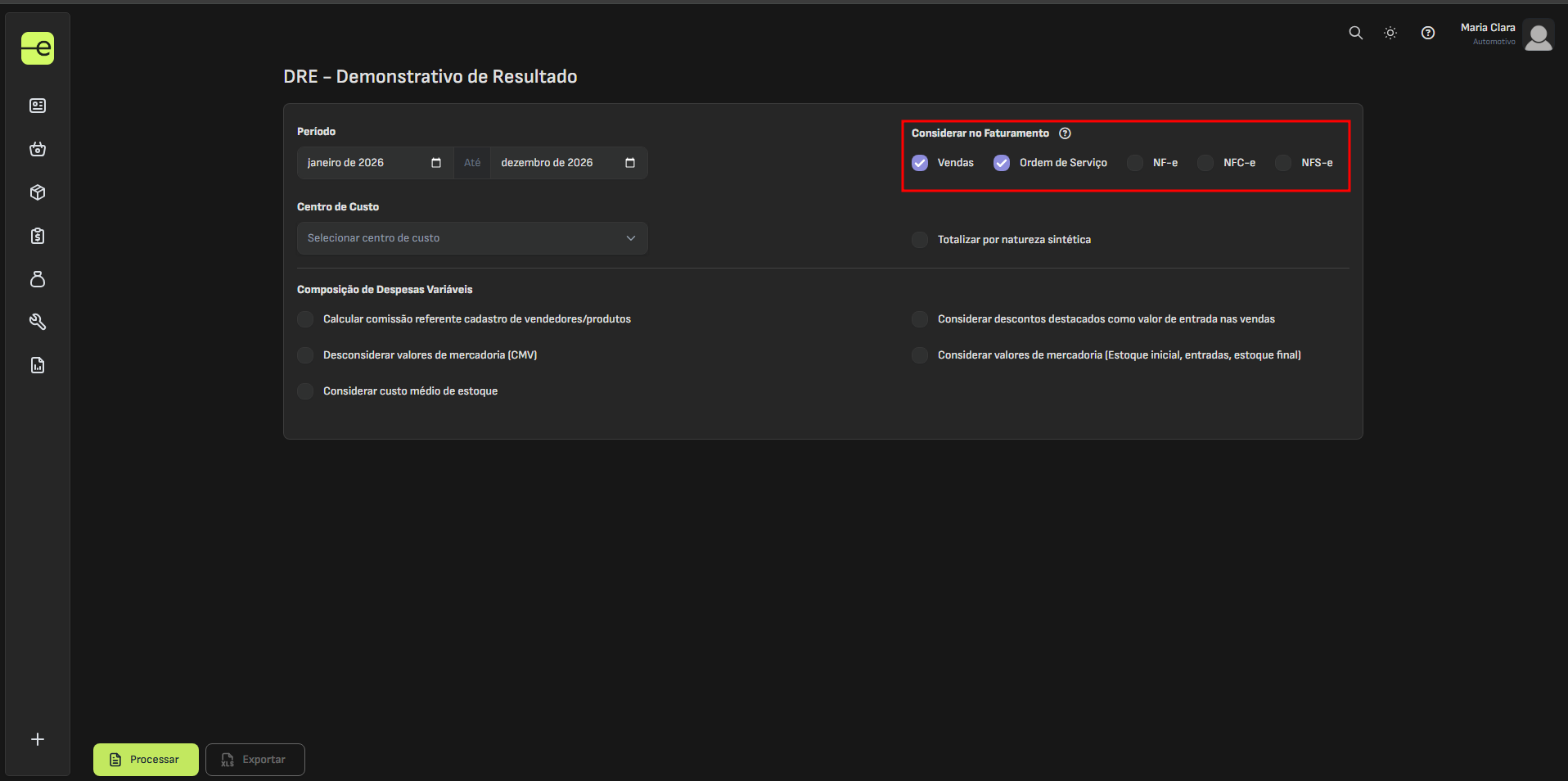Click the reports document icon in sidebar
The image size is (1568, 781).
[38, 365]
